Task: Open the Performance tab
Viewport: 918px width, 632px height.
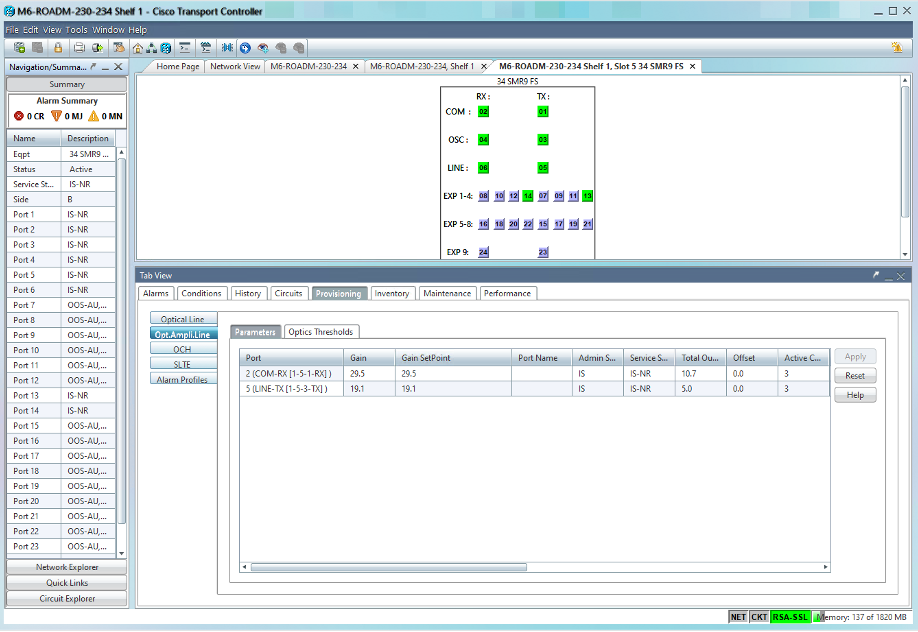Action: click(507, 293)
